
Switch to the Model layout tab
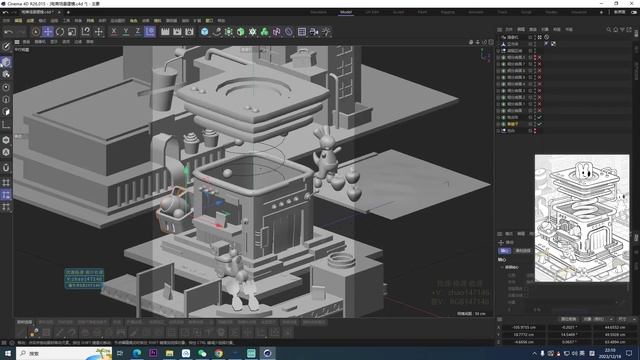click(x=346, y=12)
